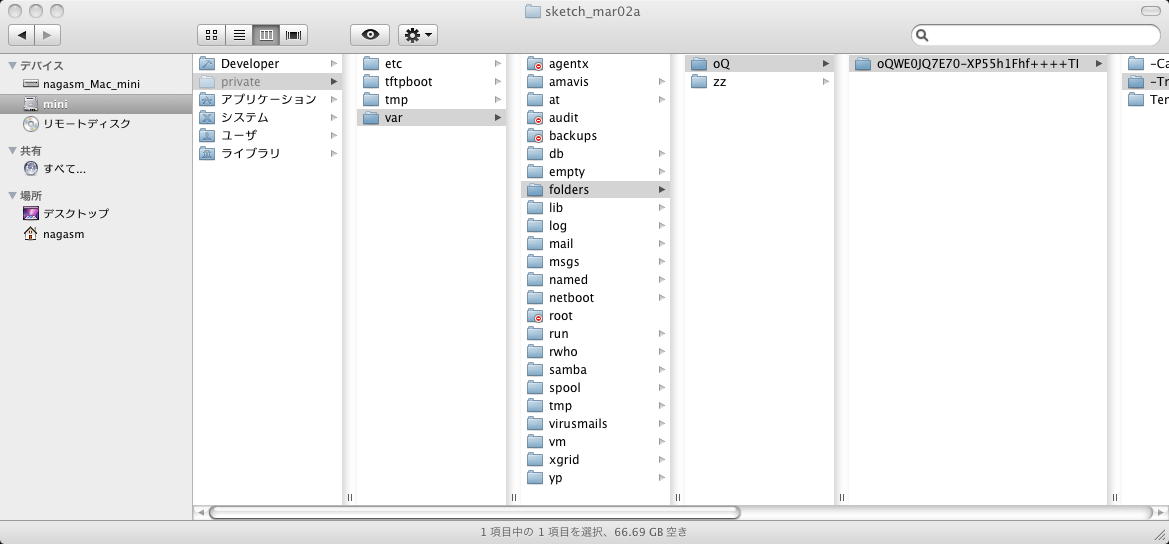Select the run folder
Screen dimensions: 1169x544
pos(596,333)
